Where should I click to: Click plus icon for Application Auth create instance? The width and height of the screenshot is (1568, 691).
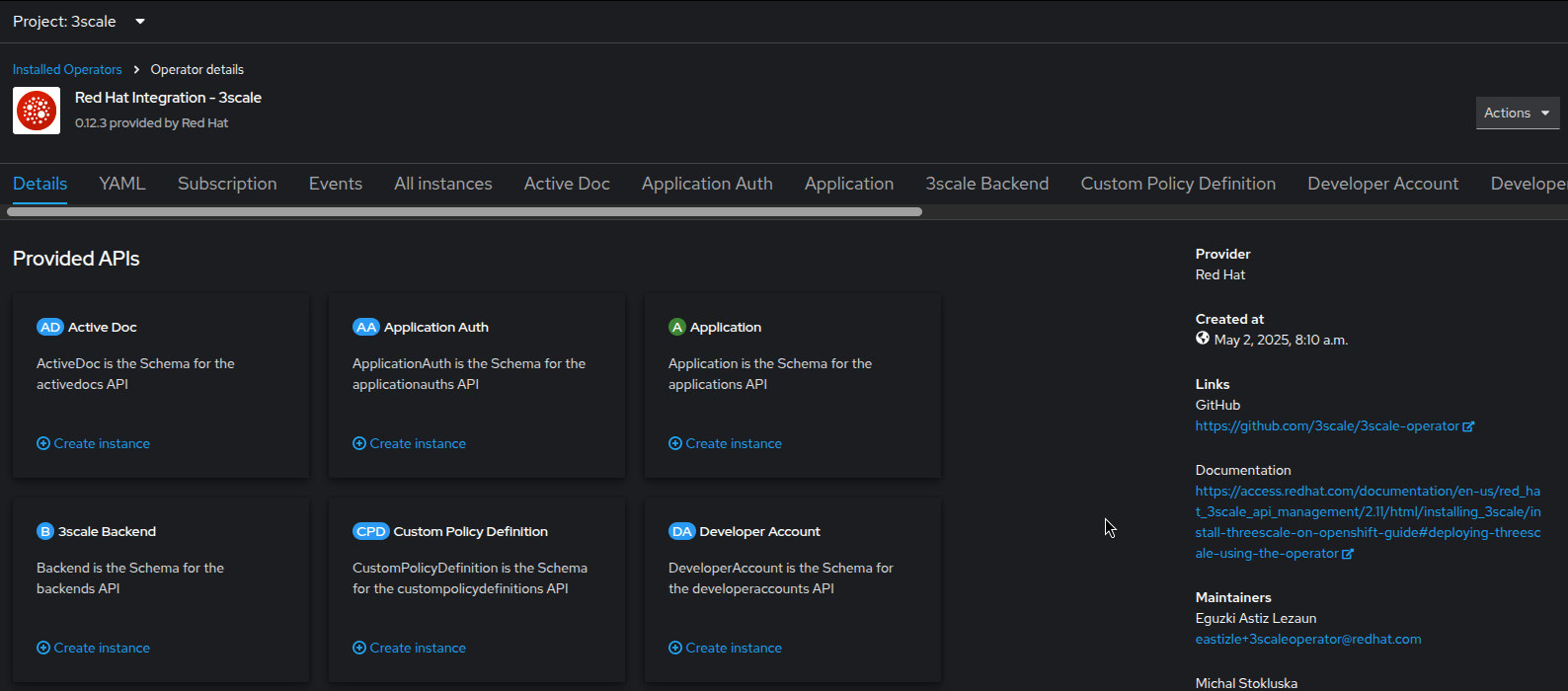[x=359, y=443]
